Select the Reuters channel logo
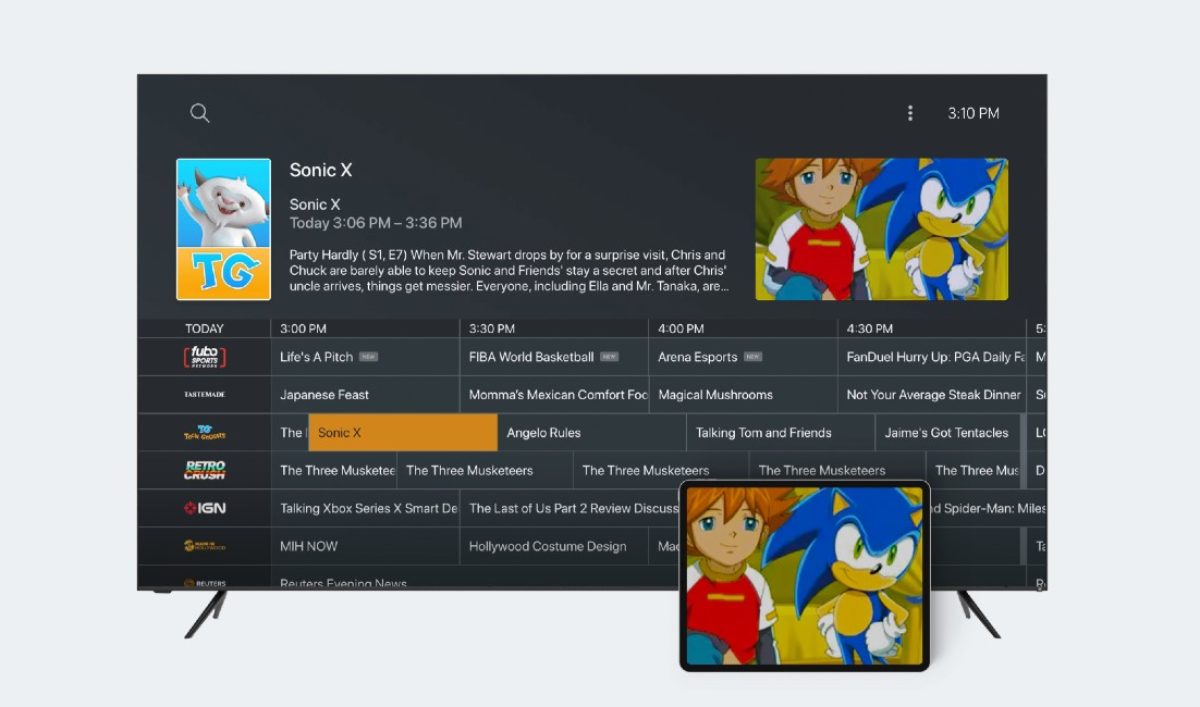The height and width of the screenshot is (707, 1200). [204, 582]
